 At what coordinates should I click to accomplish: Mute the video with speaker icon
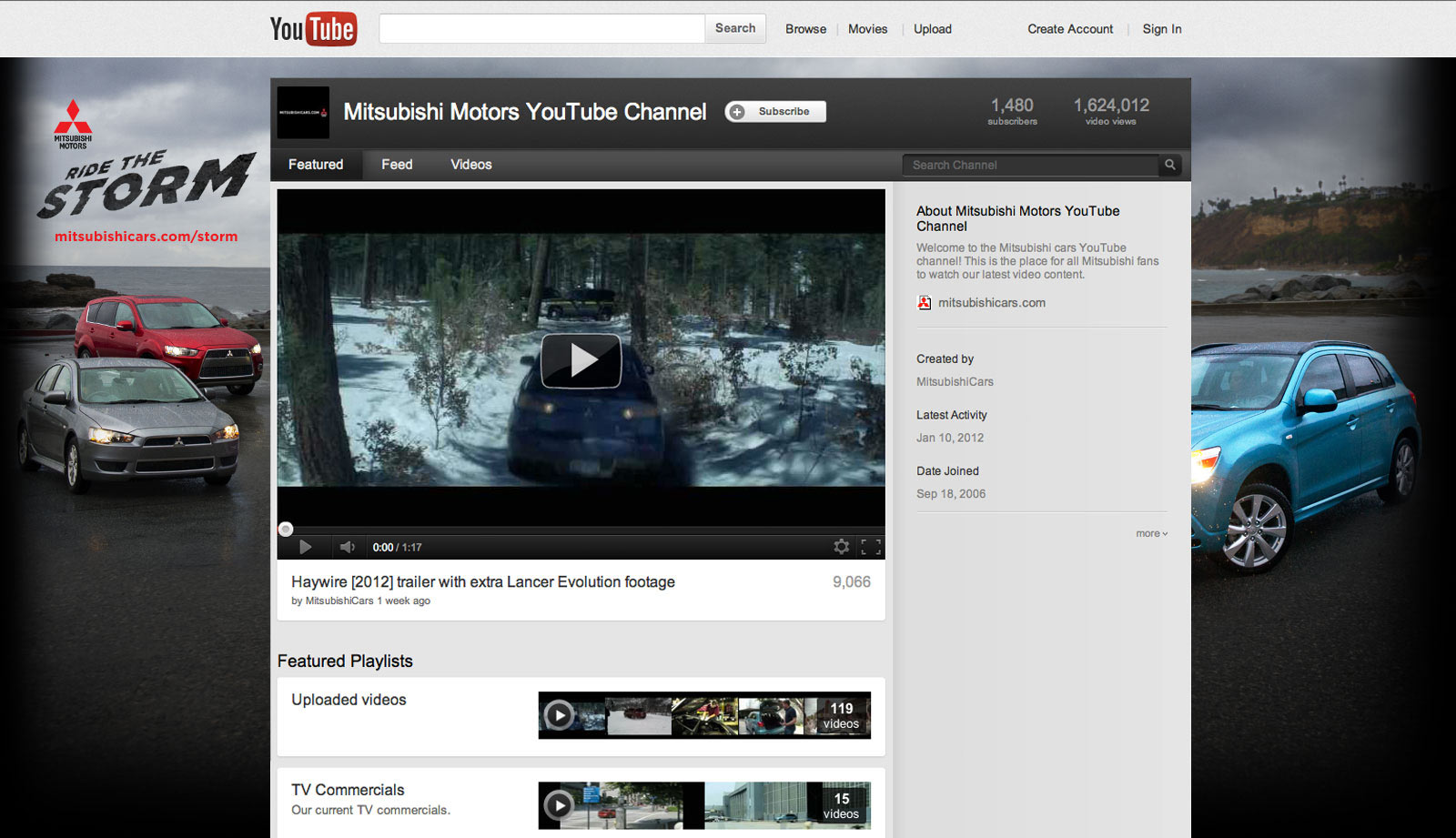point(347,547)
